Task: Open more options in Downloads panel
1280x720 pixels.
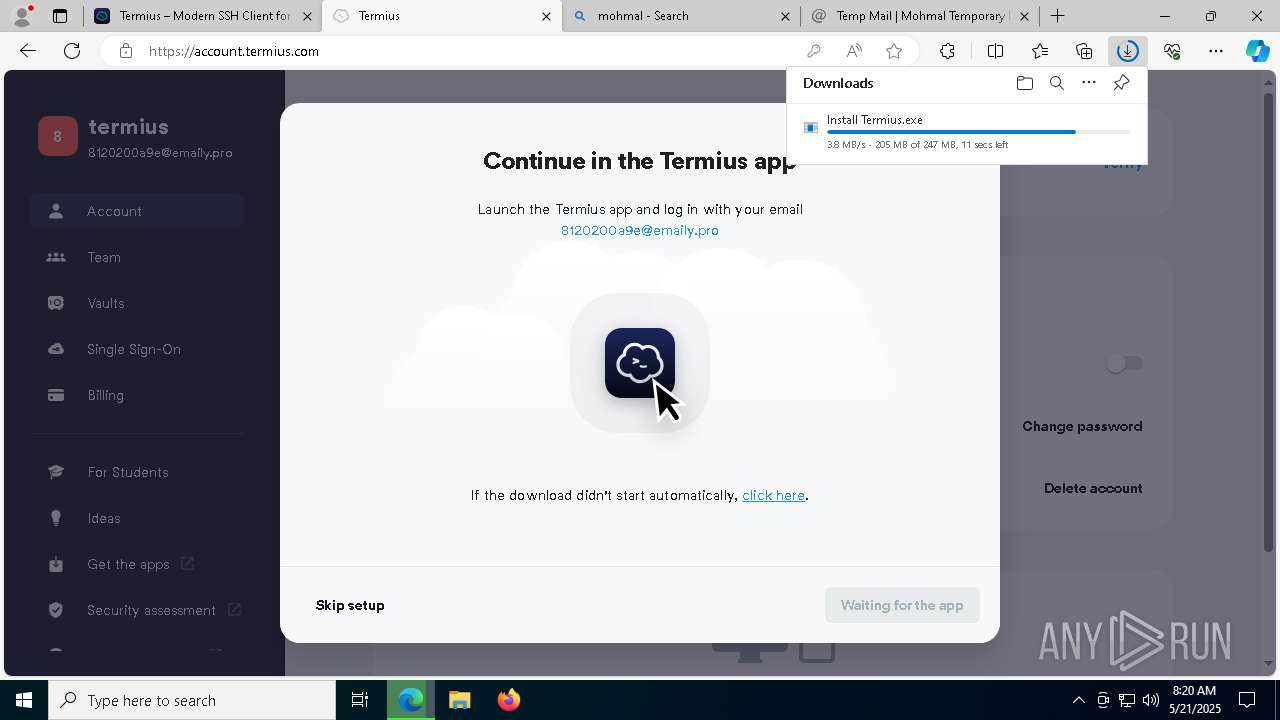Action: pyautogui.click(x=1089, y=83)
